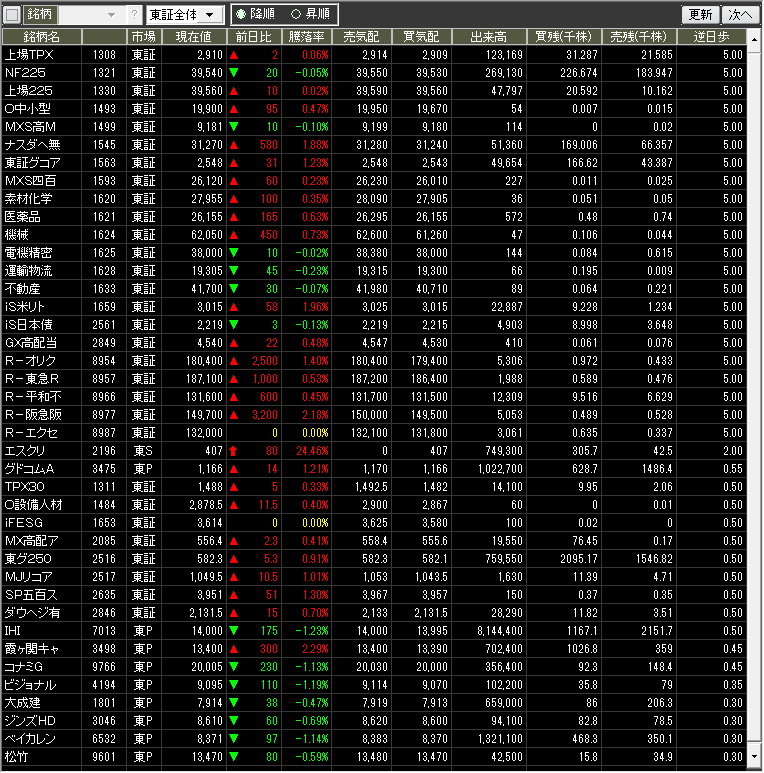The width and height of the screenshot is (764, 773).
Task: Select the 降順 radio button
Action: point(241,14)
